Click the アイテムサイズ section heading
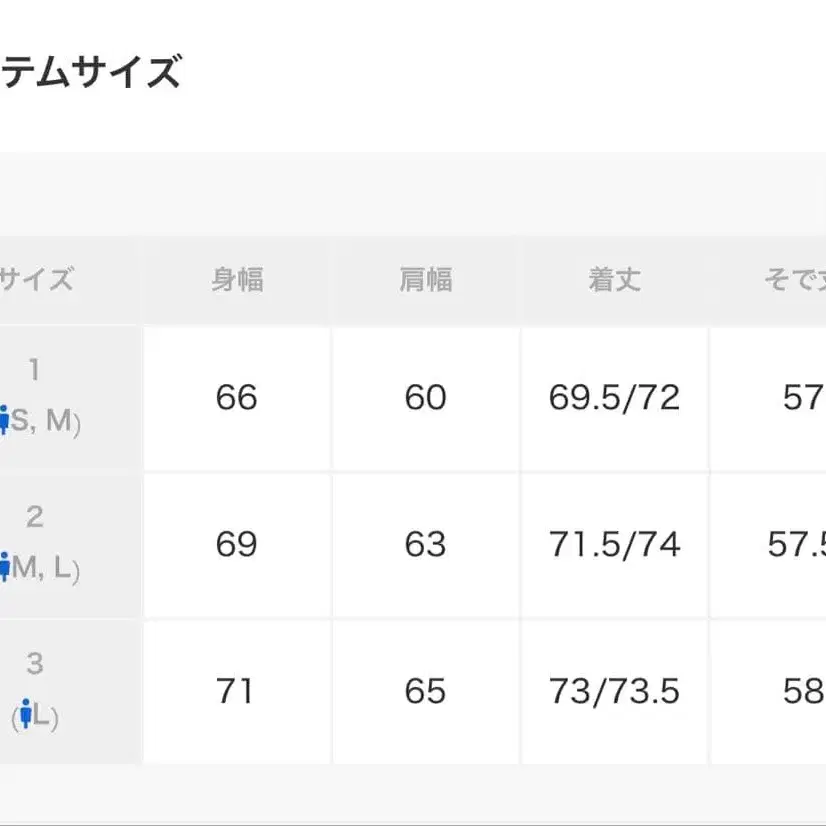 click(90, 73)
